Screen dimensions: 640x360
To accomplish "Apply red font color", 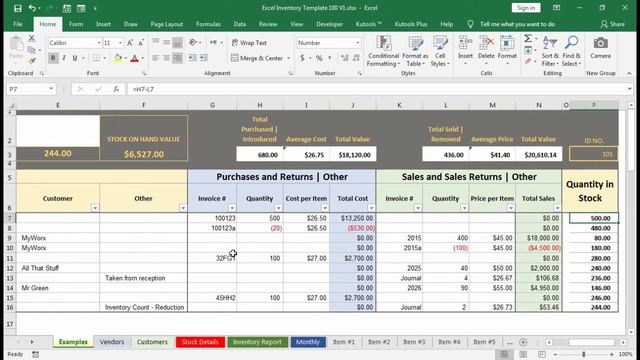I will [135, 58].
